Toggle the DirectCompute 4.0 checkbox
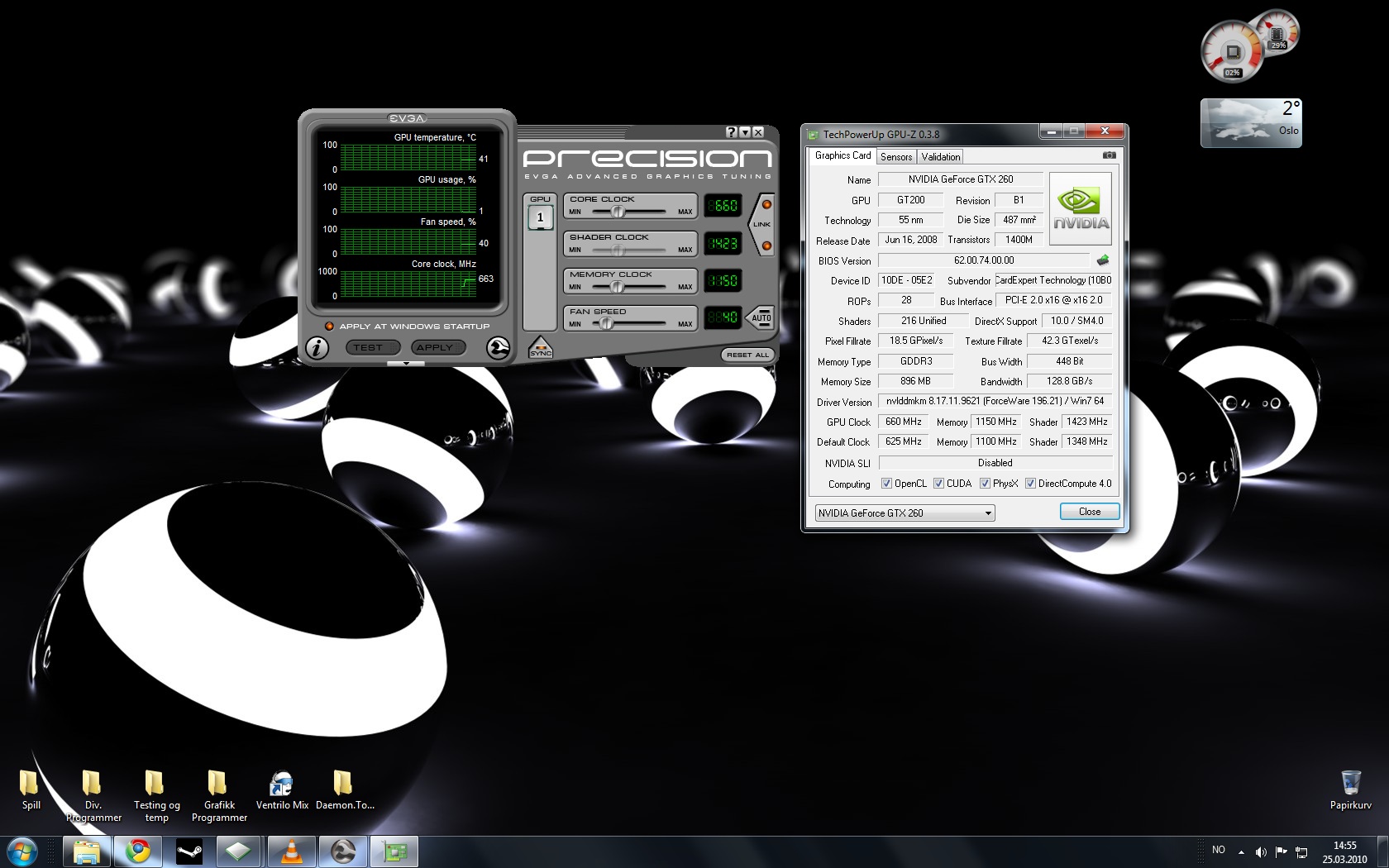This screenshot has height=868, width=1389. point(1030,484)
